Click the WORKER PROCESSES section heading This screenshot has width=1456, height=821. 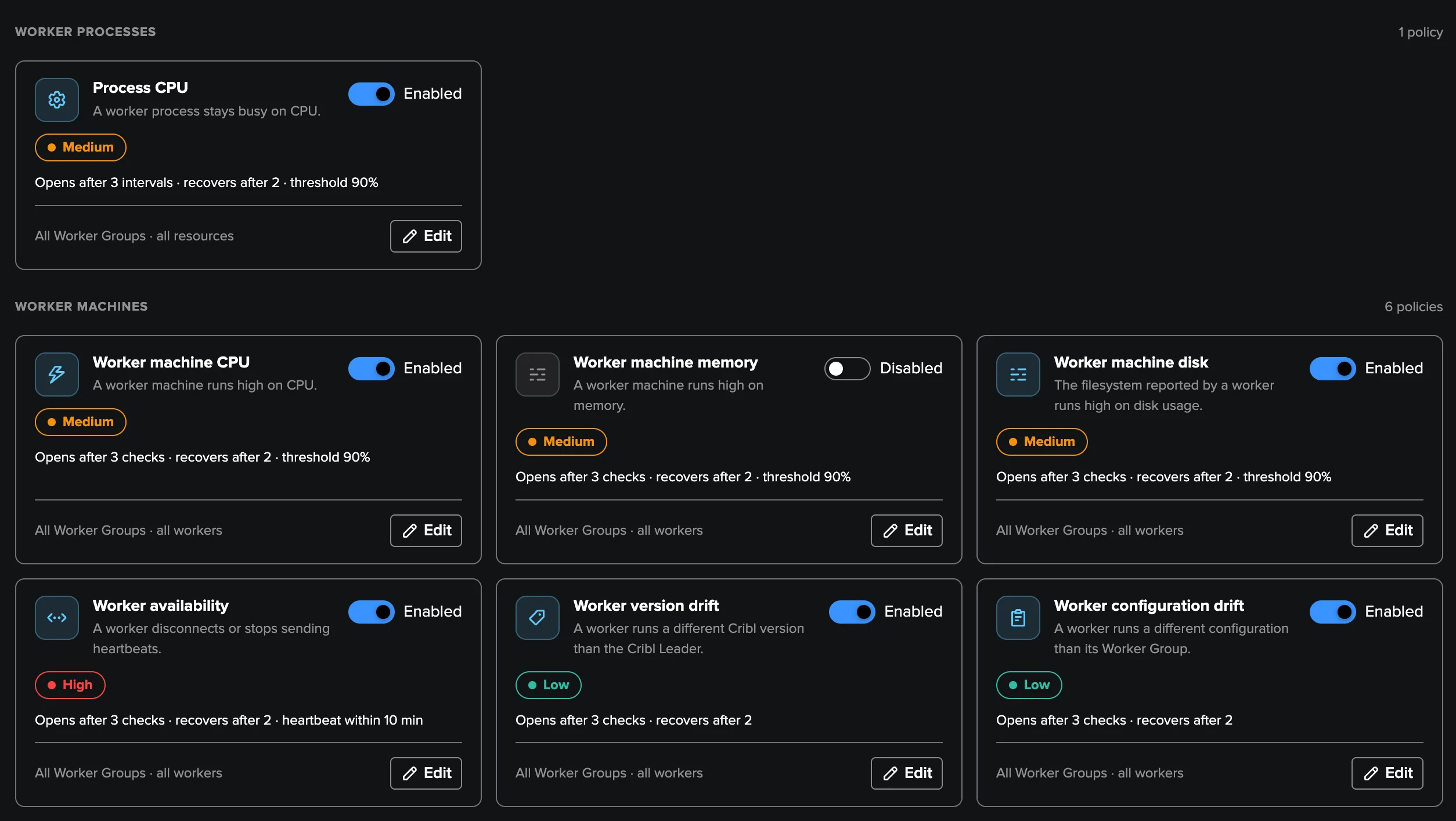pos(85,32)
